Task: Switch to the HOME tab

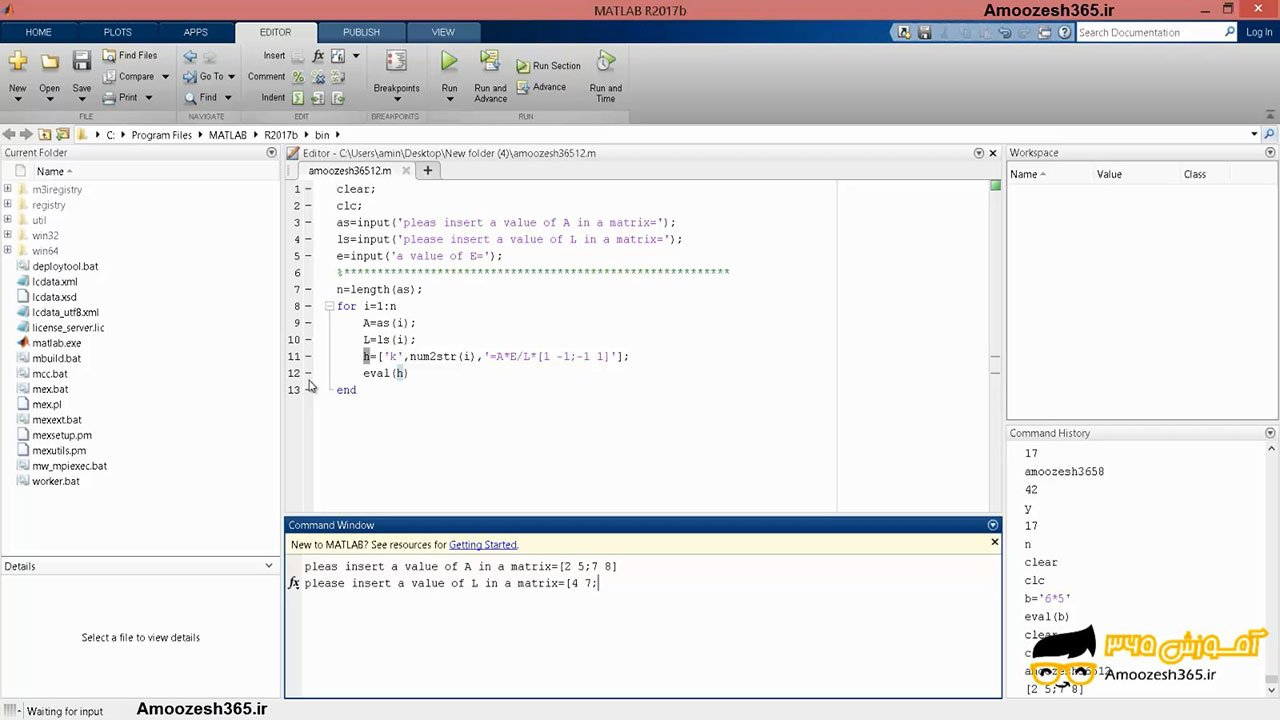Action: pyautogui.click(x=38, y=32)
